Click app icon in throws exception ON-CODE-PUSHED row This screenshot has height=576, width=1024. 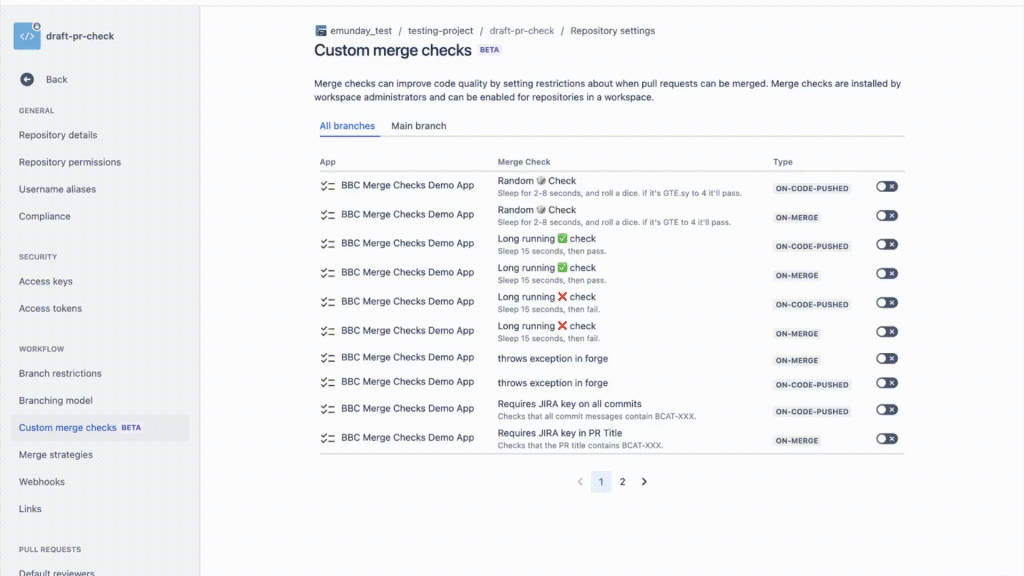pyautogui.click(x=328, y=383)
